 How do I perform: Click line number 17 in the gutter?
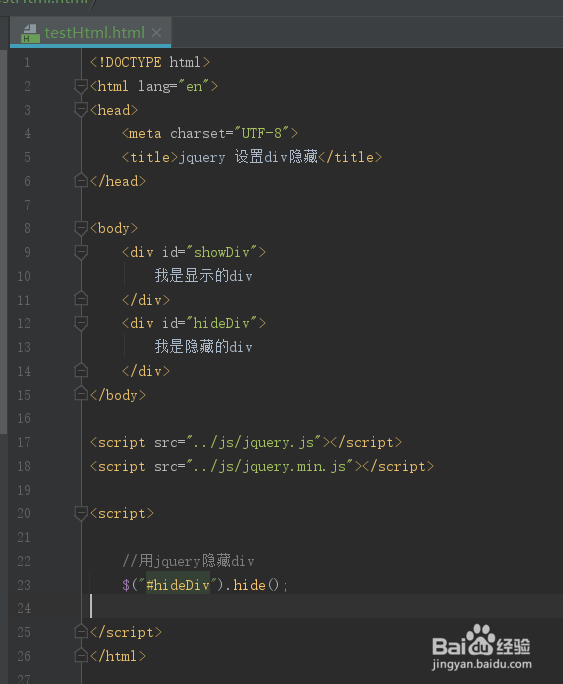click(24, 442)
